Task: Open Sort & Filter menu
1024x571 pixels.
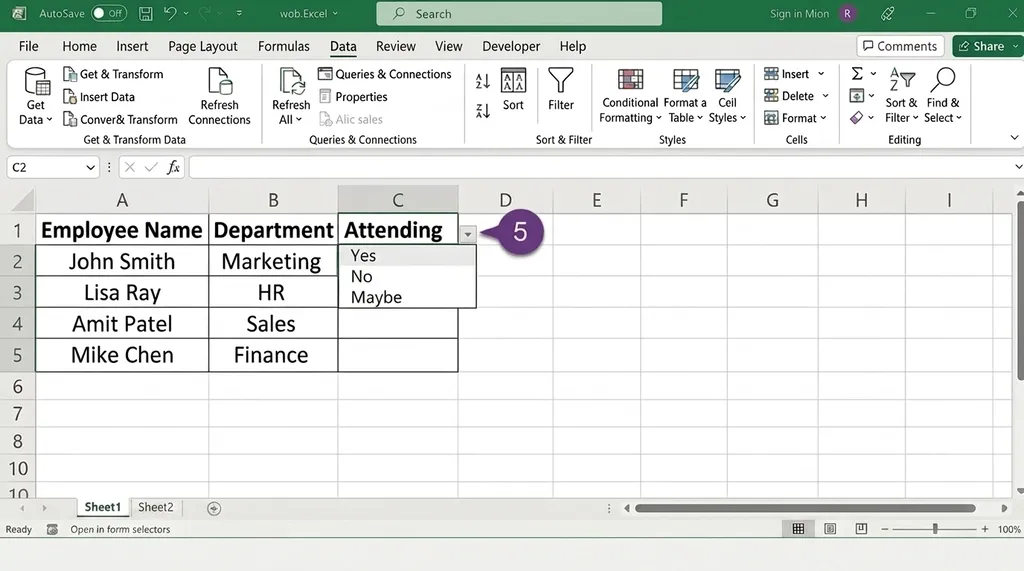Action: click(x=902, y=95)
